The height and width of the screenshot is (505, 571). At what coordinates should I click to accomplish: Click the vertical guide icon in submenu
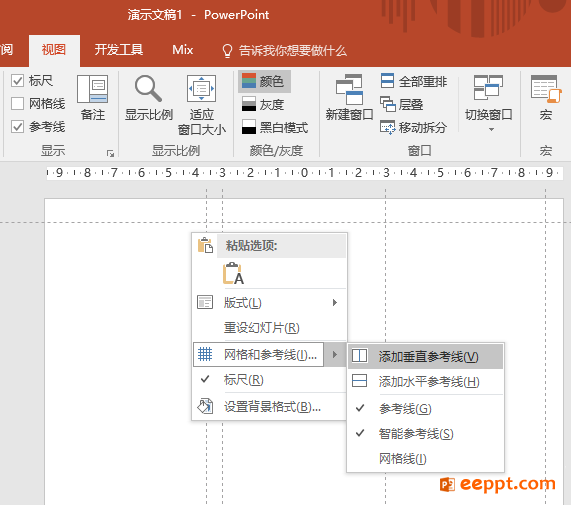coord(360,356)
